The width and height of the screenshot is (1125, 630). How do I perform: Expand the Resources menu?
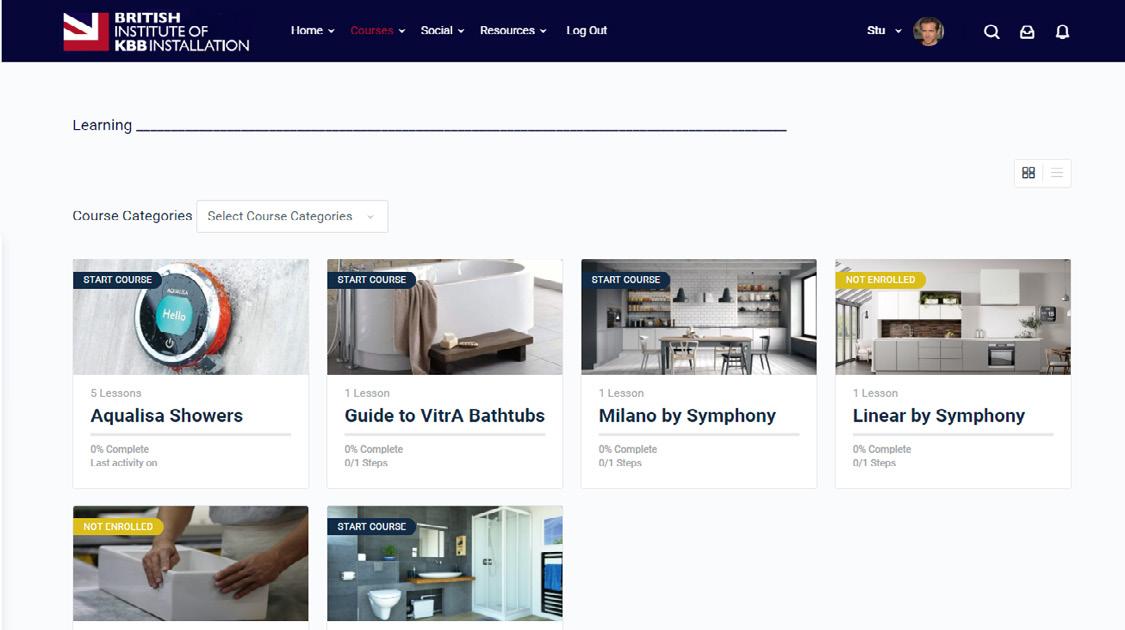(x=513, y=30)
